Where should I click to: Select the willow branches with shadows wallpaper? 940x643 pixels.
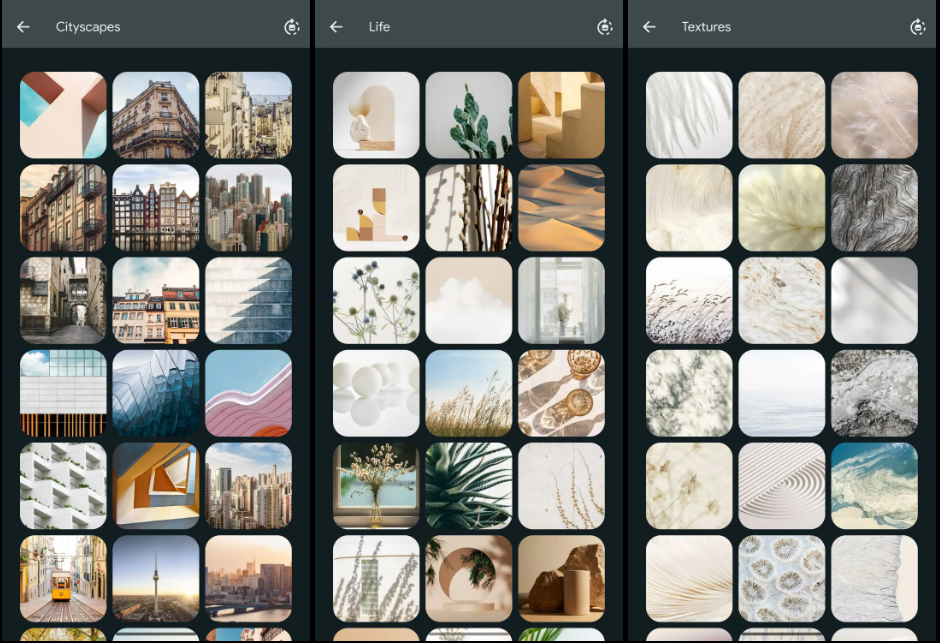[469, 208]
